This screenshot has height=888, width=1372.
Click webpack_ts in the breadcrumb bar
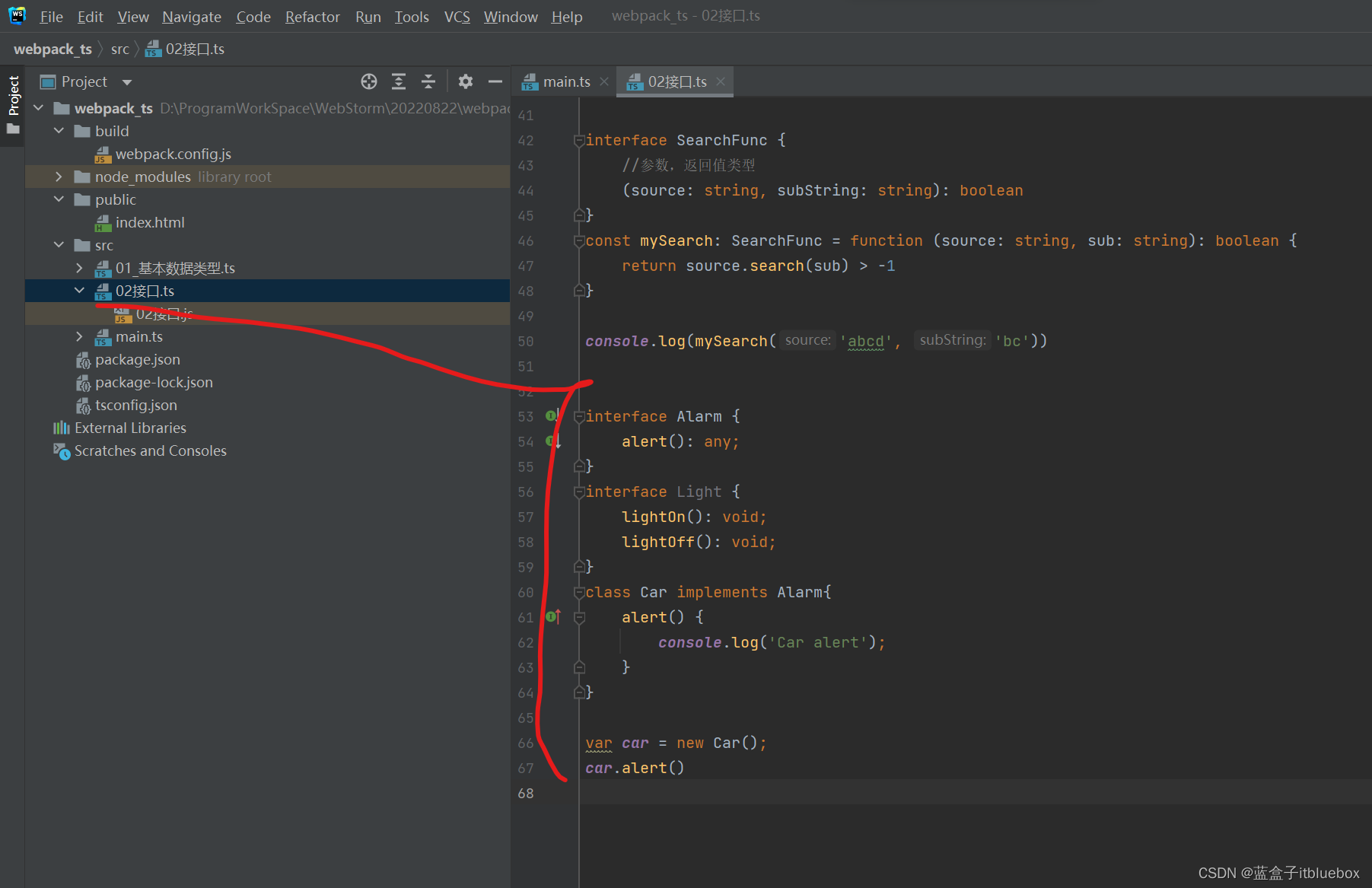[53, 49]
